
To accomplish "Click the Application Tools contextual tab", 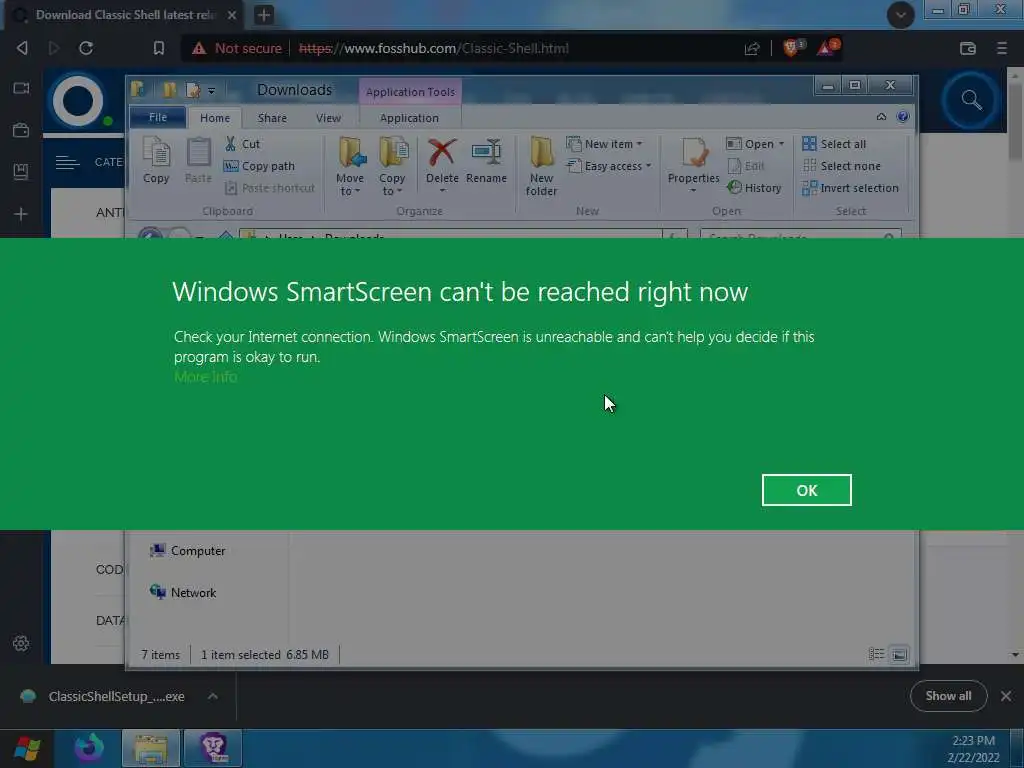I will pyautogui.click(x=410, y=92).
